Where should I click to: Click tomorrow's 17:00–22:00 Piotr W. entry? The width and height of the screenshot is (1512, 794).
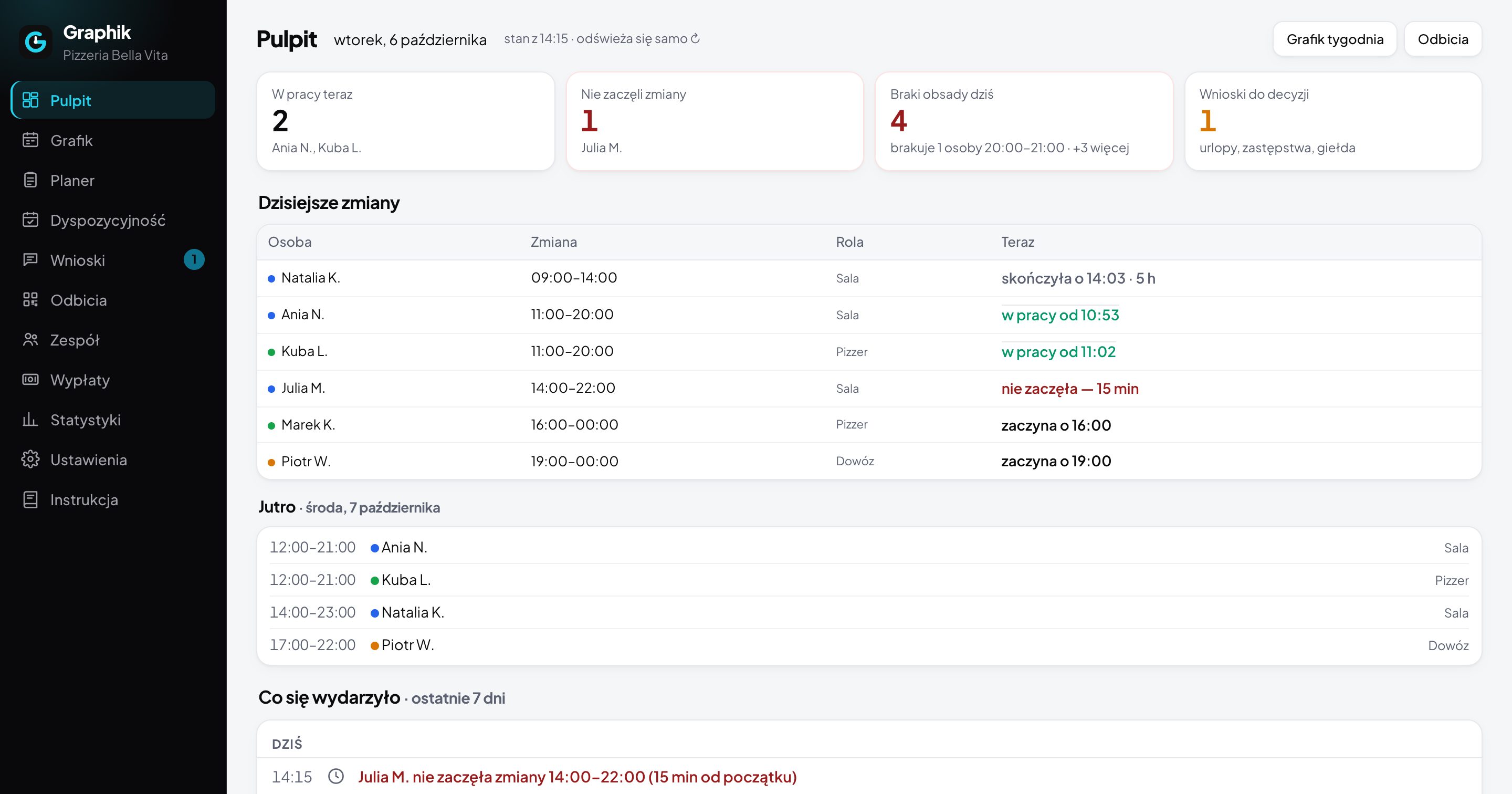click(x=869, y=645)
